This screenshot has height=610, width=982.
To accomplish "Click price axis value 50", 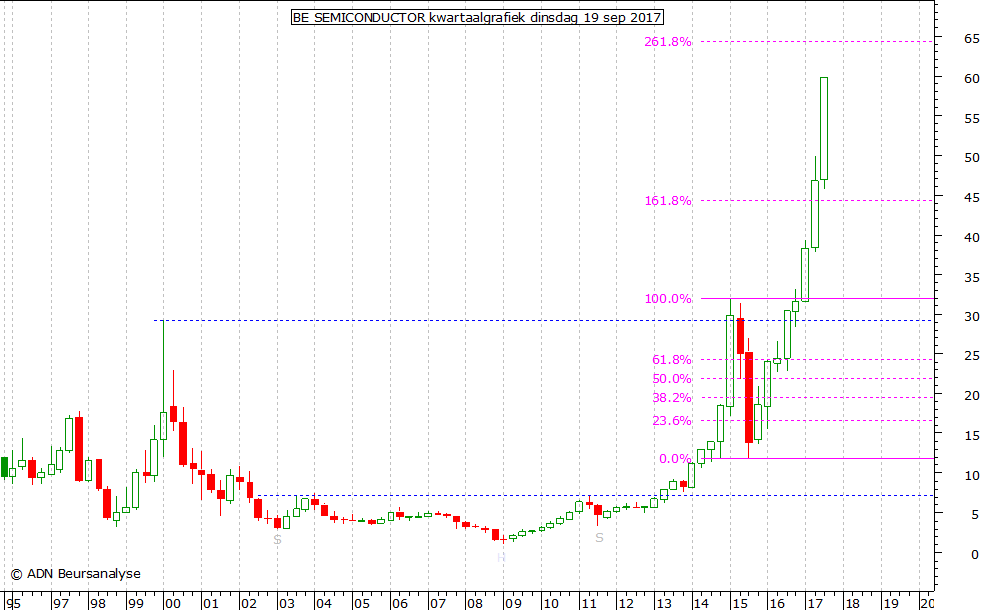I will click(x=971, y=158).
